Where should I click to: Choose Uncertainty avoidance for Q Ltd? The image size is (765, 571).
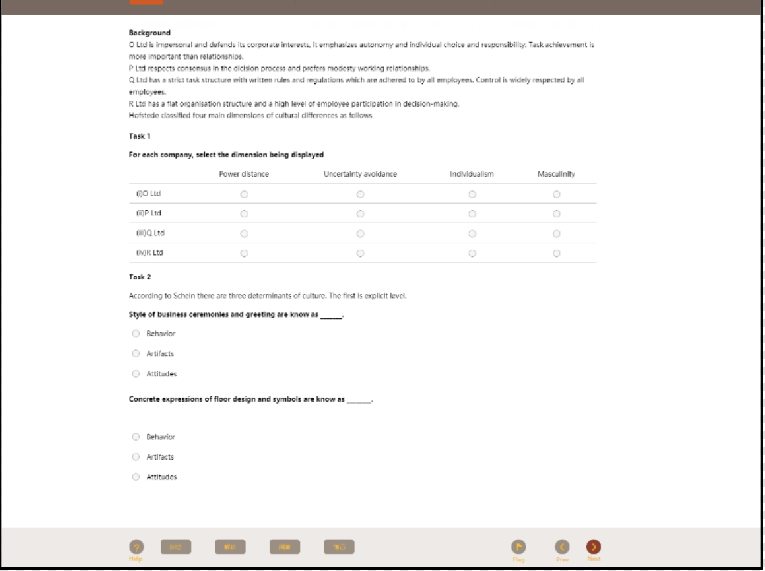[x=360, y=234]
